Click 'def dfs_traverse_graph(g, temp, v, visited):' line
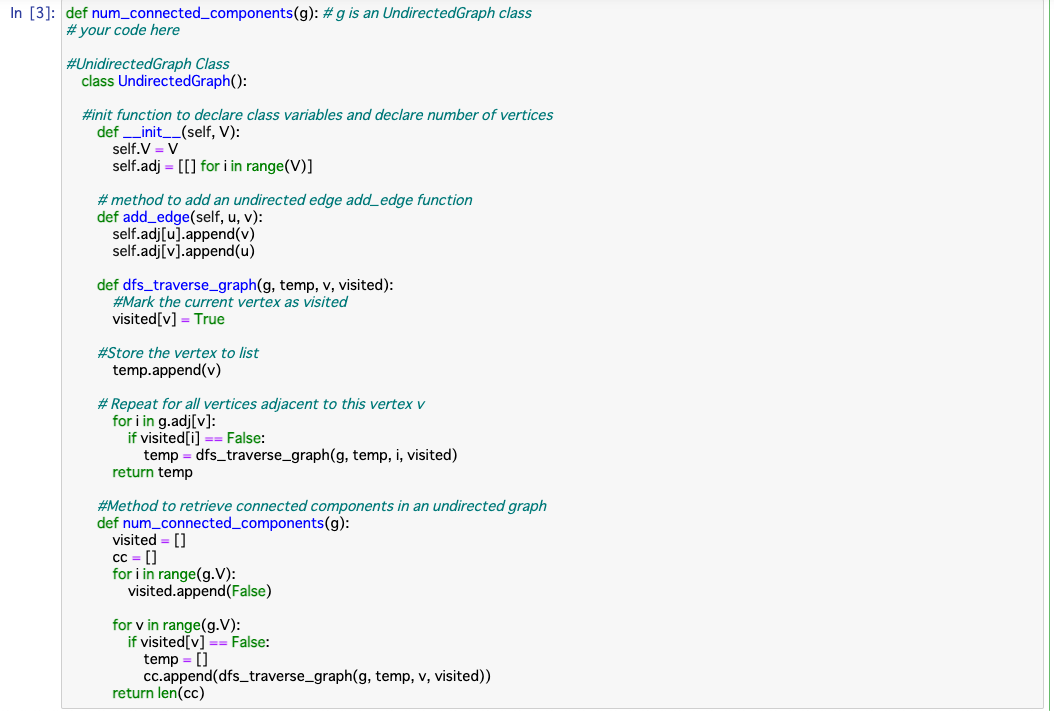 tap(245, 285)
